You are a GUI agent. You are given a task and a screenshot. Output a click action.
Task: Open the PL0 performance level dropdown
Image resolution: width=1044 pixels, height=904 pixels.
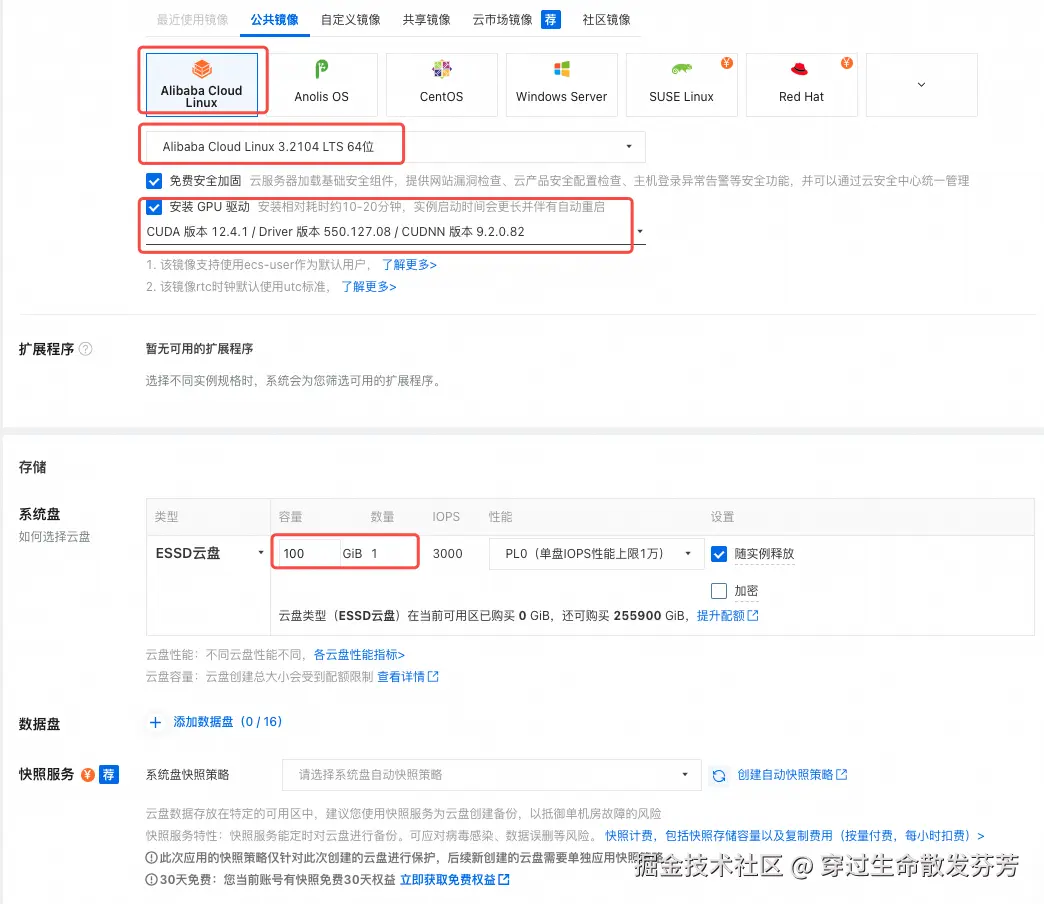(x=597, y=554)
